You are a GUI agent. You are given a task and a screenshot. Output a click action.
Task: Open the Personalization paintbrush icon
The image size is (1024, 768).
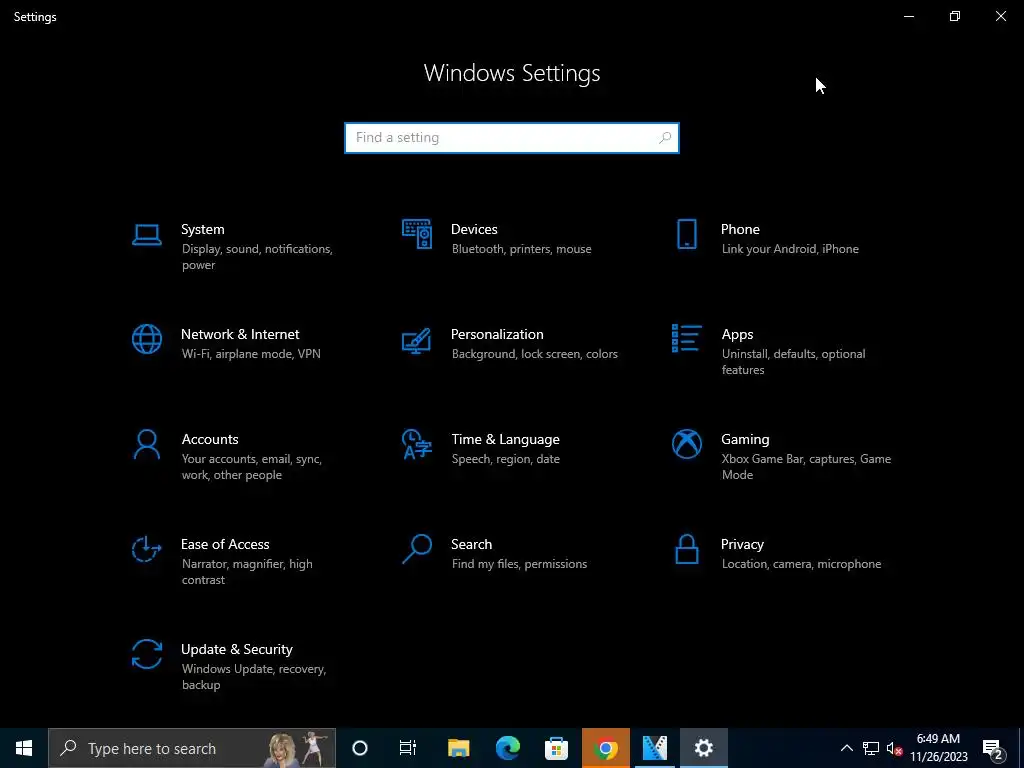(x=417, y=340)
